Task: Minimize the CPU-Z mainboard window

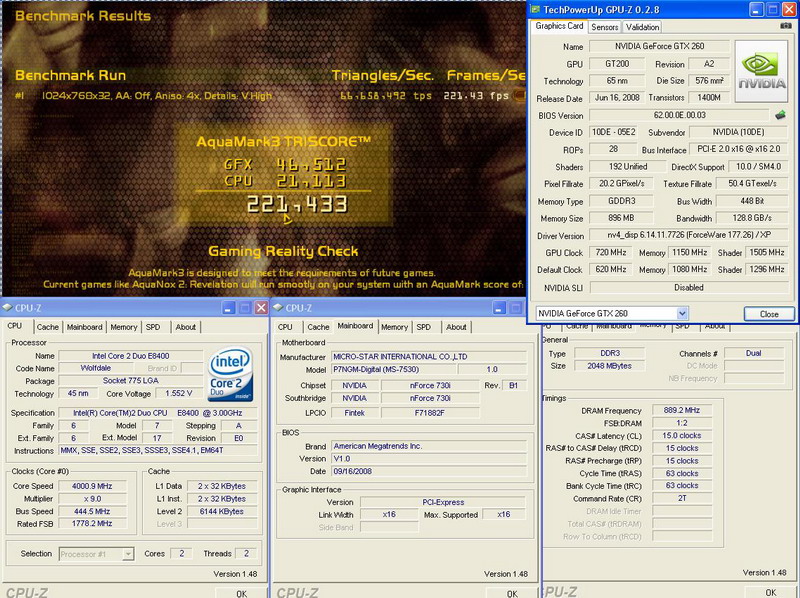Action: click(499, 308)
